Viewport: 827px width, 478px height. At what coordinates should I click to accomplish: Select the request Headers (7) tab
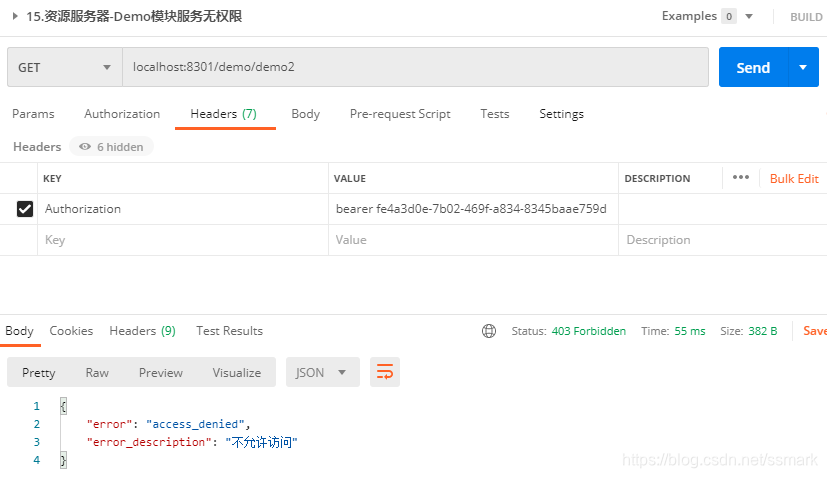[x=224, y=114]
